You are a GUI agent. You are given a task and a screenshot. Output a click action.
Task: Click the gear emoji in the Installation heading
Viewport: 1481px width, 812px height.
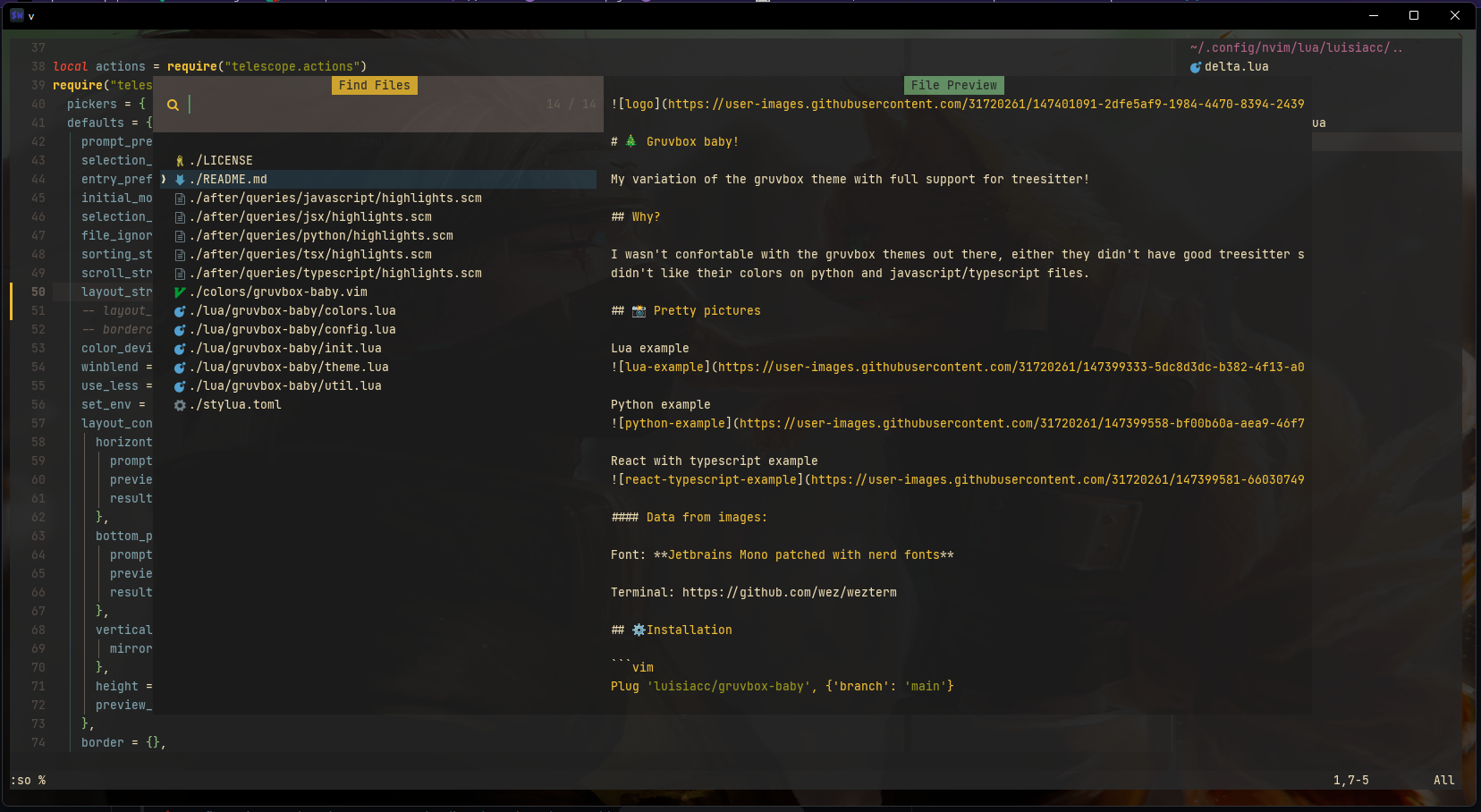[639, 630]
